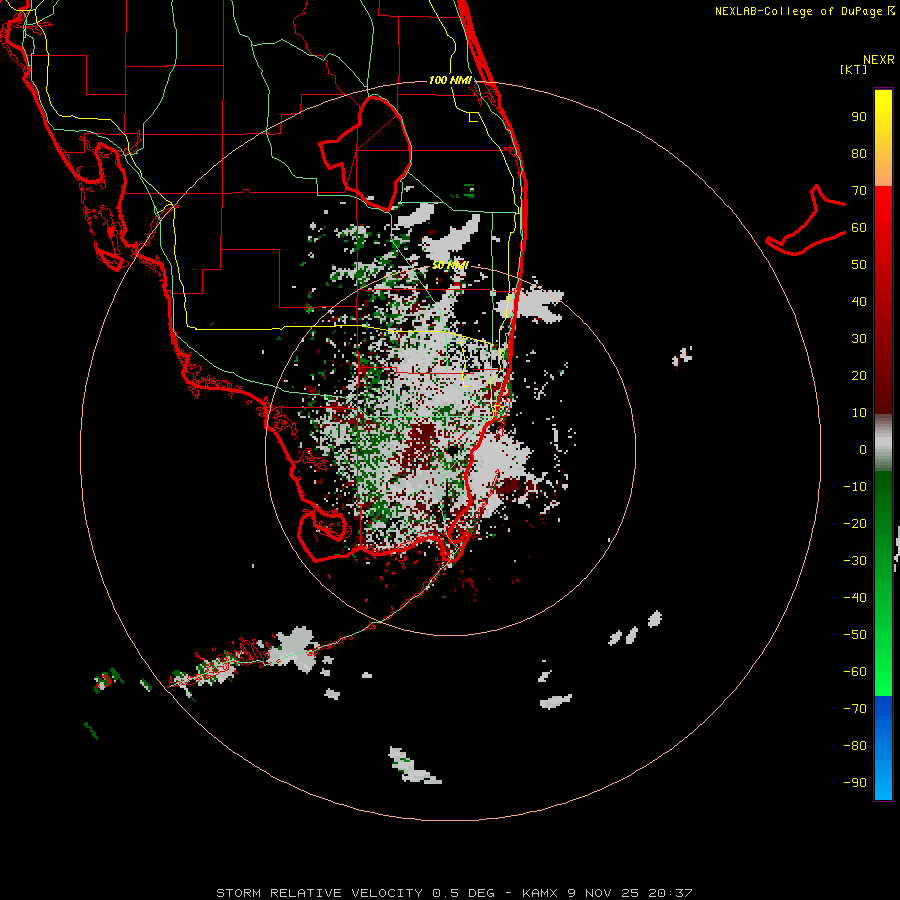Viewport: 900px width, 900px height.
Task: Select the 50 NMI range ring label
Action: (x=450, y=265)
